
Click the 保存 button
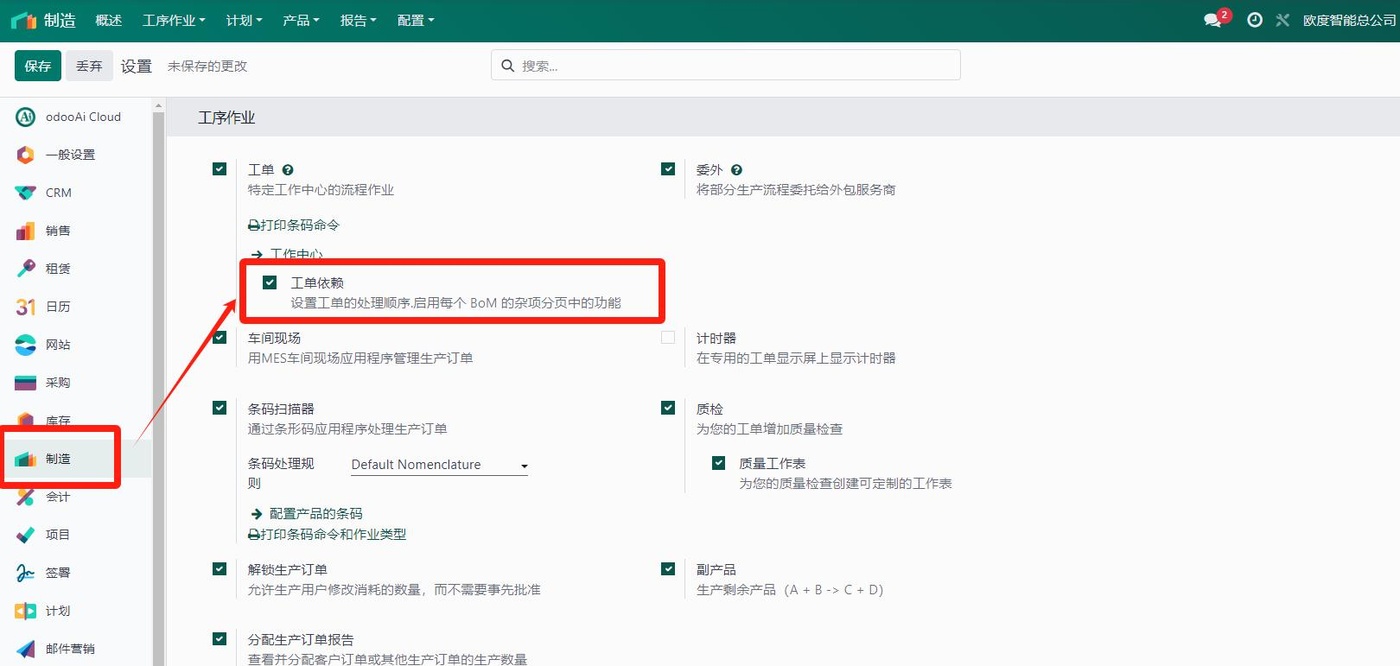click(x=37, y=65)
